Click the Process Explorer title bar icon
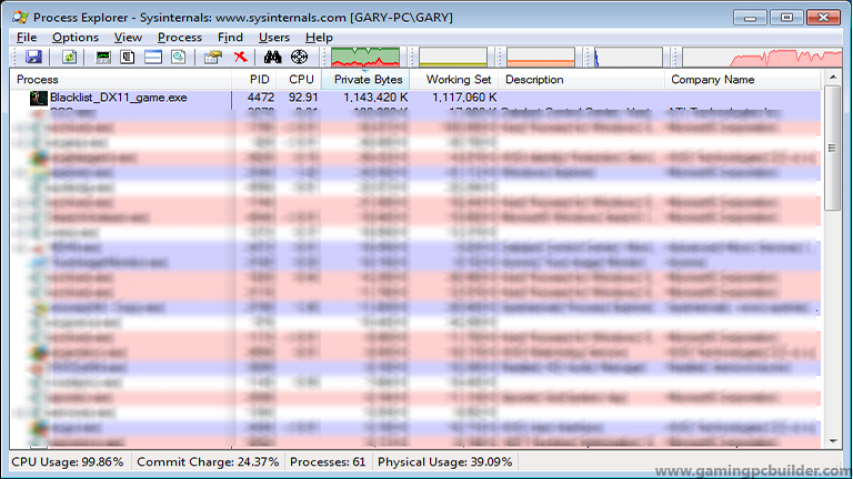Image resolution: width=853 pixels, height=479 pixels. [x=20, y=17]
